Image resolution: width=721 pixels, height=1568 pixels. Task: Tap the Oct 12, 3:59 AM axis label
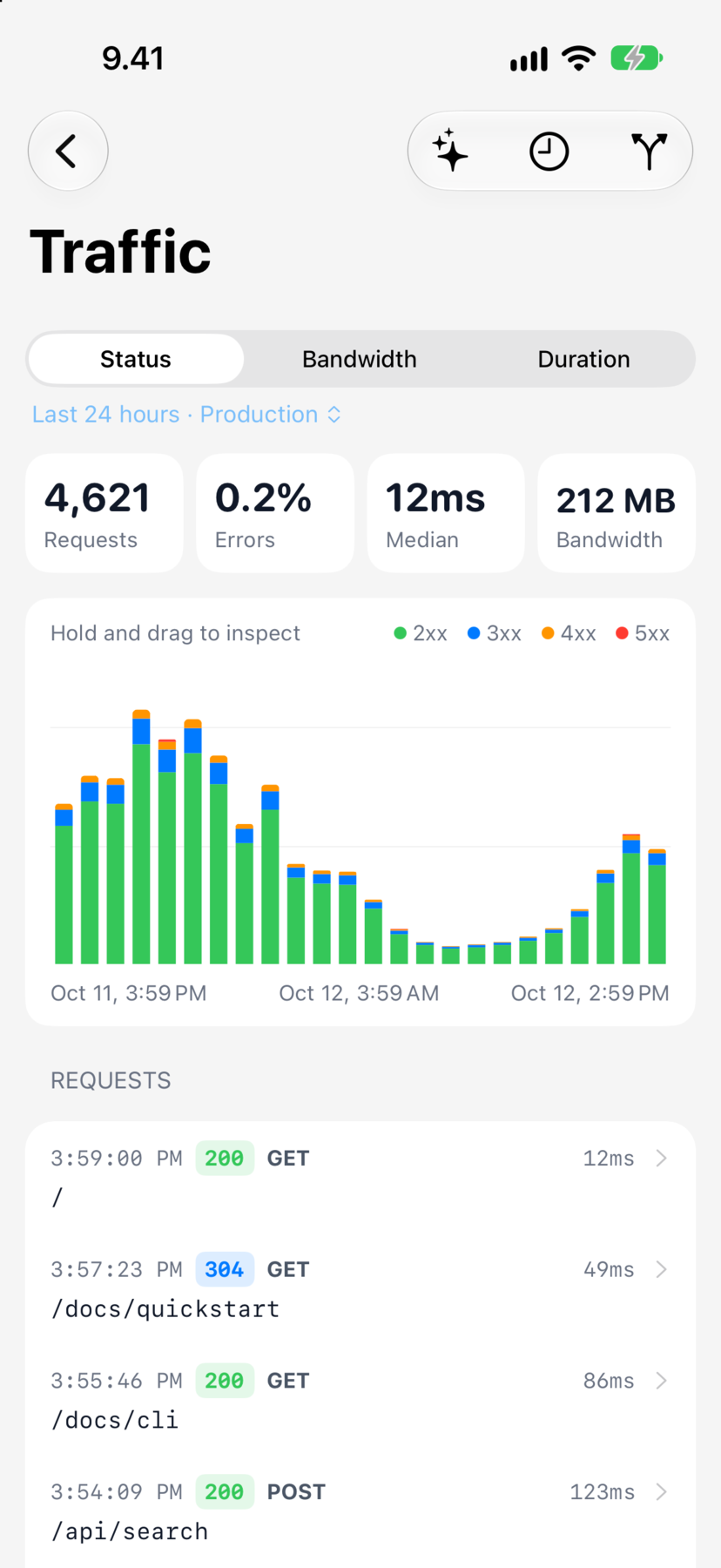coord(359,994)
